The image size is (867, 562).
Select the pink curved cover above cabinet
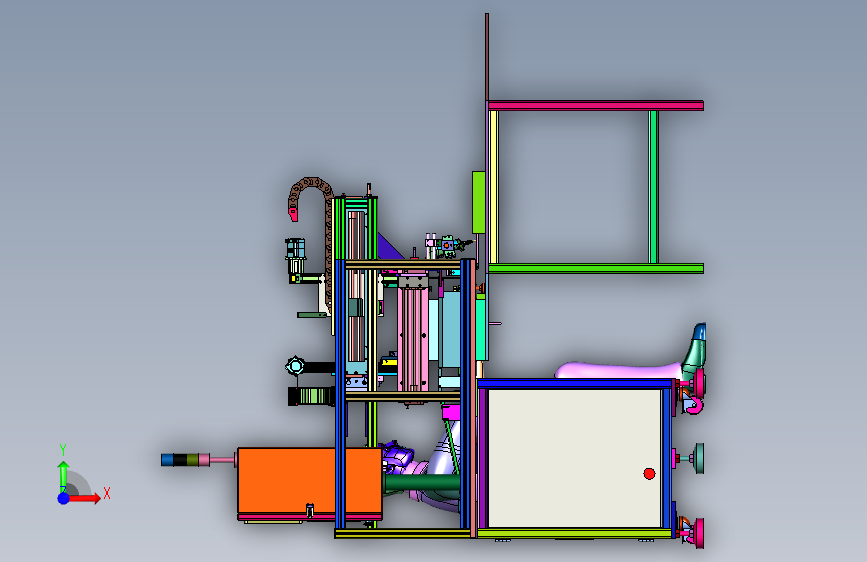(618, 371)
